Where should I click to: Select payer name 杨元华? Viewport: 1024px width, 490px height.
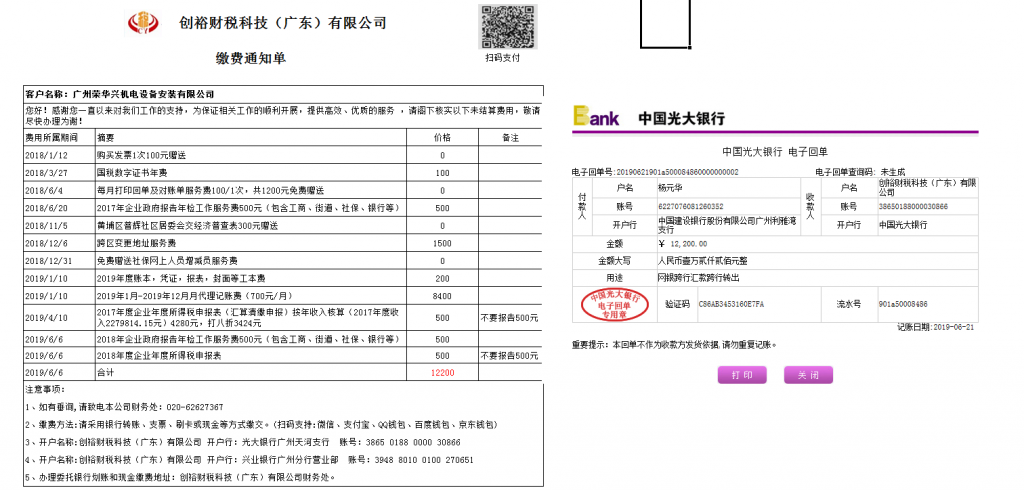point(670,188)
